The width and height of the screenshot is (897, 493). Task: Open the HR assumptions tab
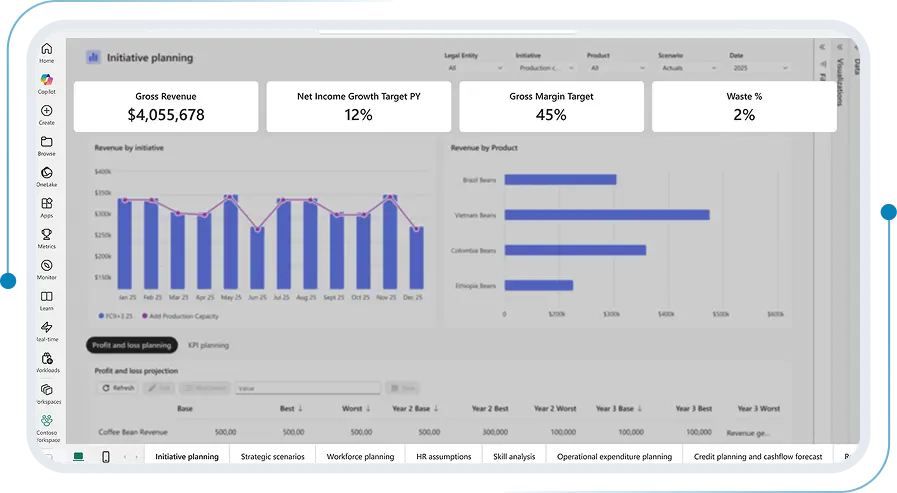pyautogui.click(x=444, y=456)
